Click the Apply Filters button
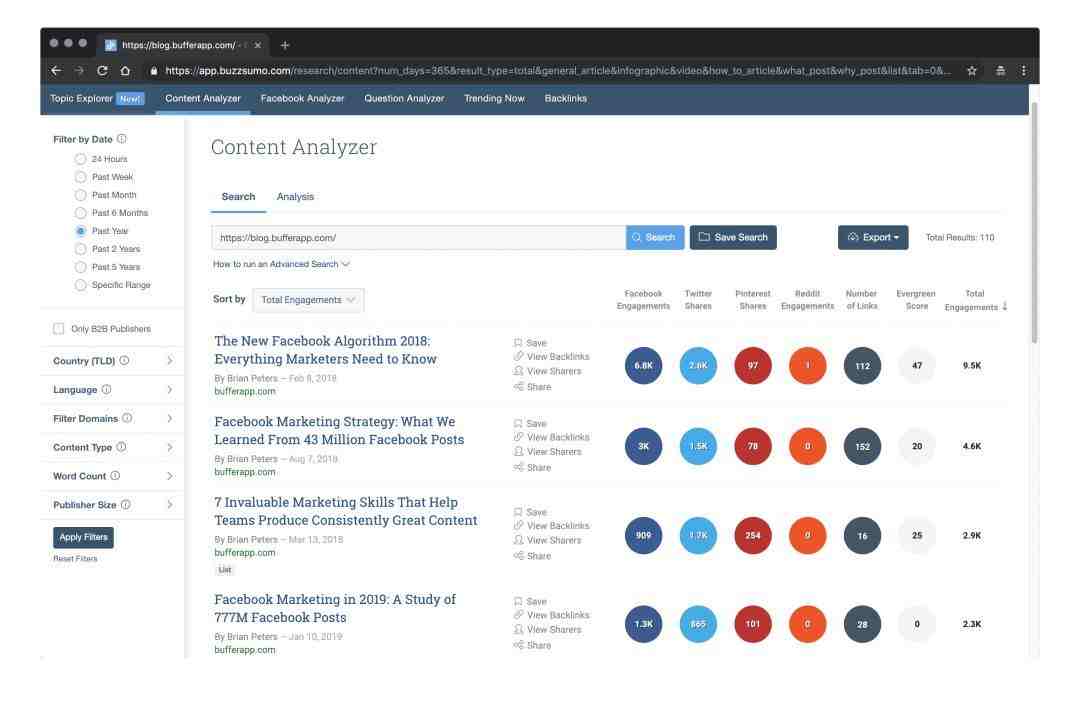Viewport: 1080px width, 712px height. point(83,537)
